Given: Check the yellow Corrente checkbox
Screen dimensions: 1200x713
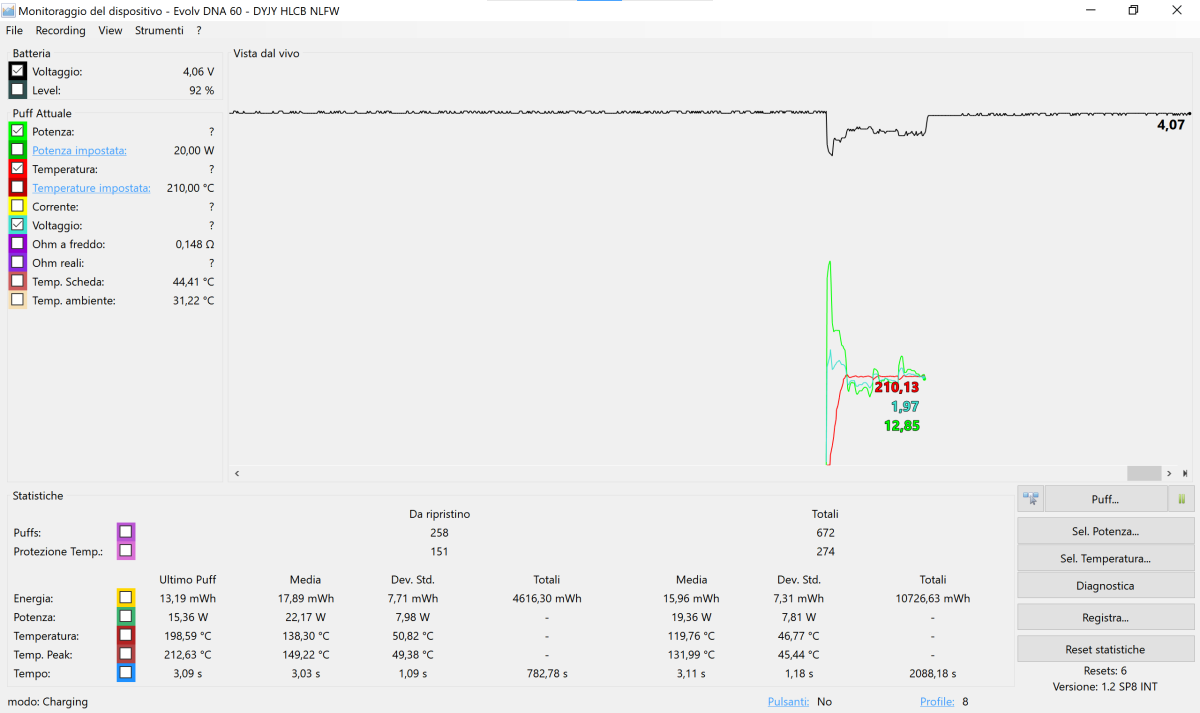Looking at the screenshot, I should 17,206.
